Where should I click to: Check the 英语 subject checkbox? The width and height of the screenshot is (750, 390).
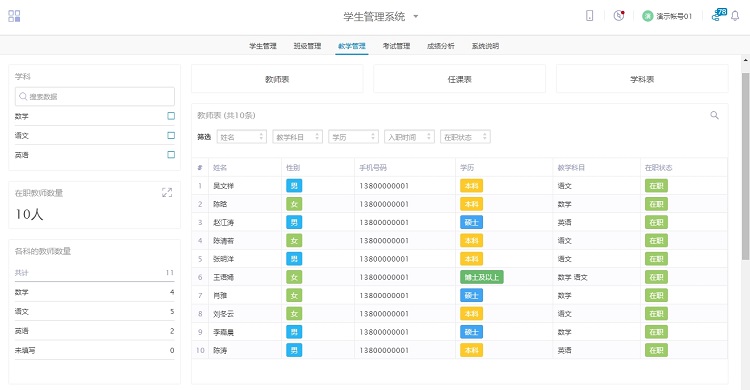[171, 155]
